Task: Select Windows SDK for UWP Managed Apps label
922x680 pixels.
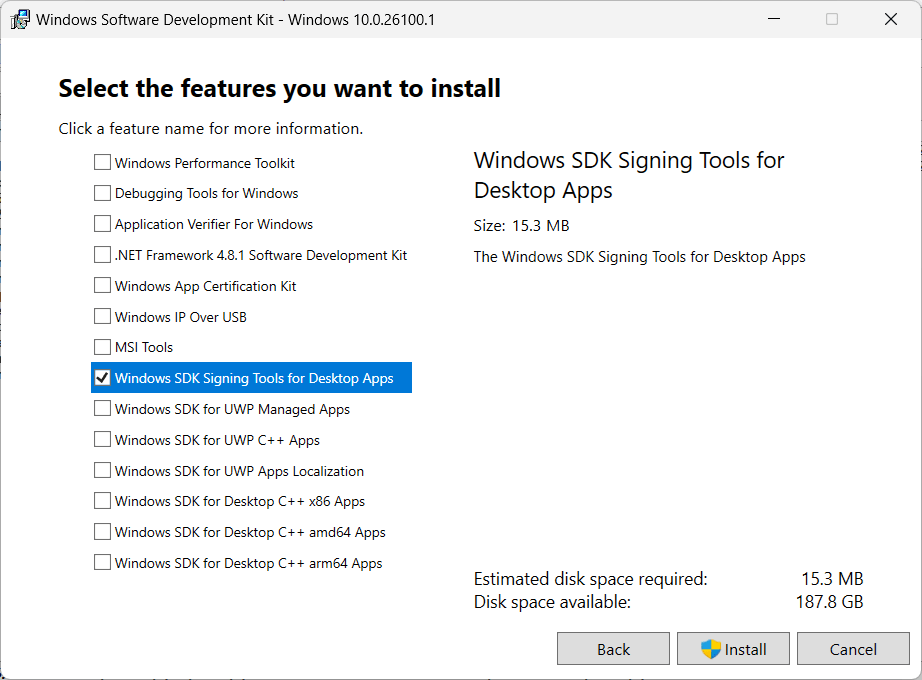Action: click(232, 409)
